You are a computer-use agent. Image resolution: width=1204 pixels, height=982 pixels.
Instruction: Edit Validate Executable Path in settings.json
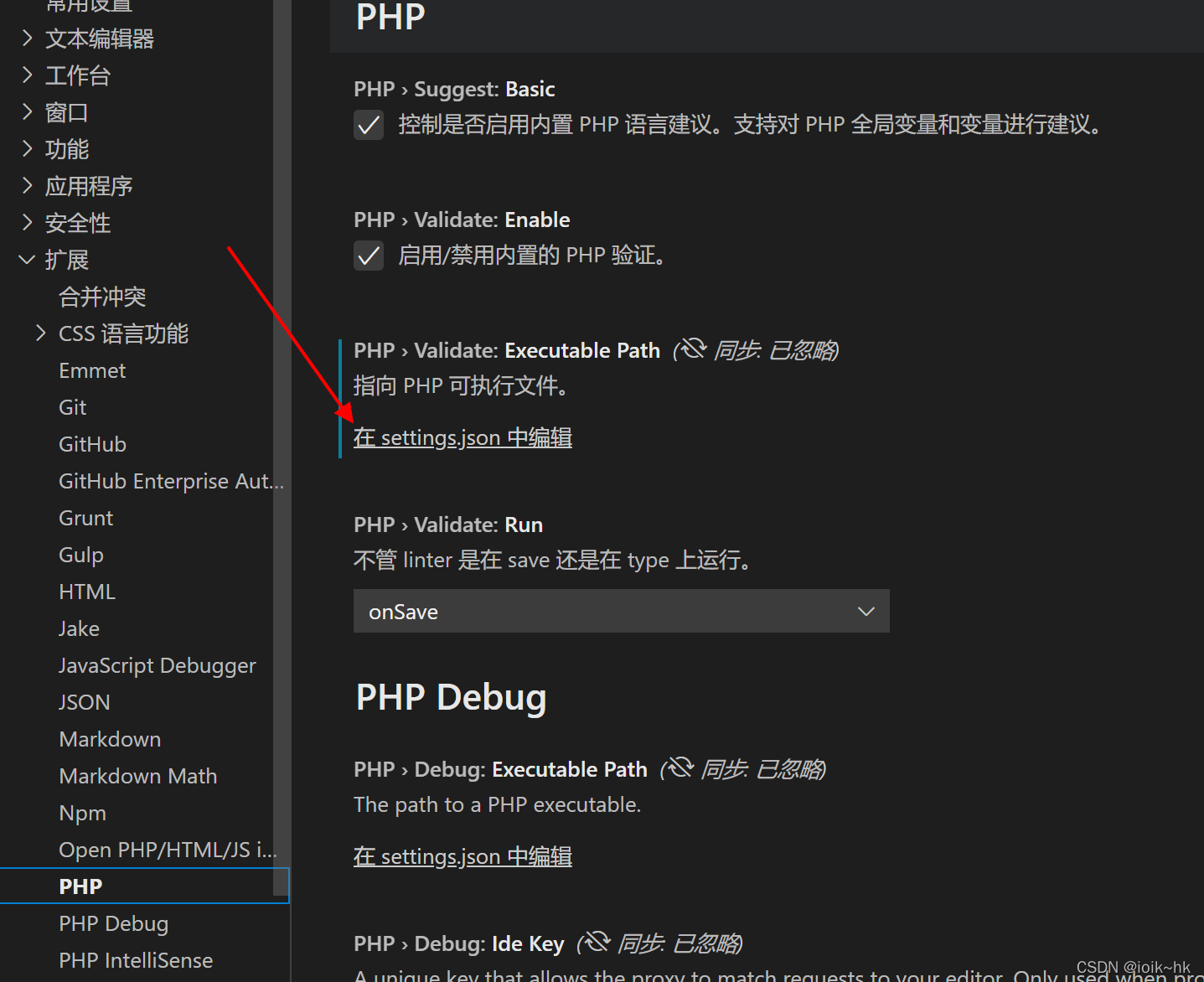[462, 437]
